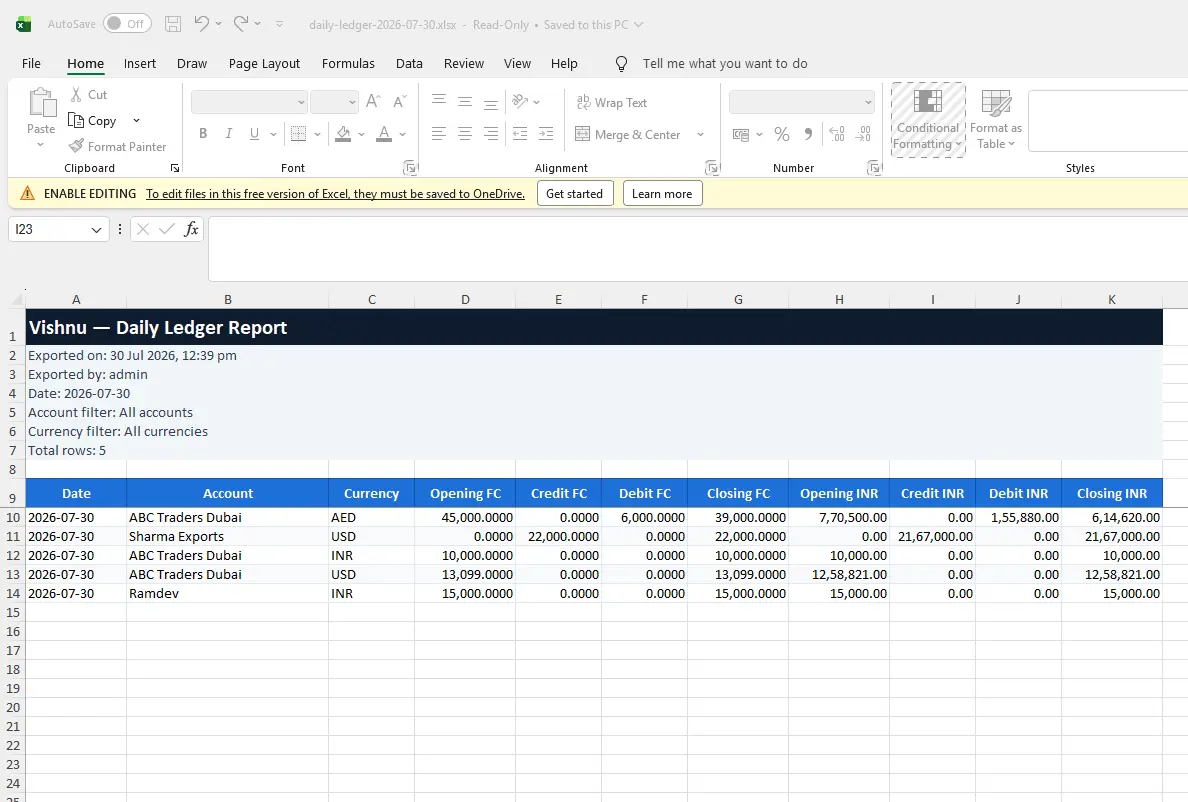
Task: Open the Formulas tab
Action: (x=348, y=64)
